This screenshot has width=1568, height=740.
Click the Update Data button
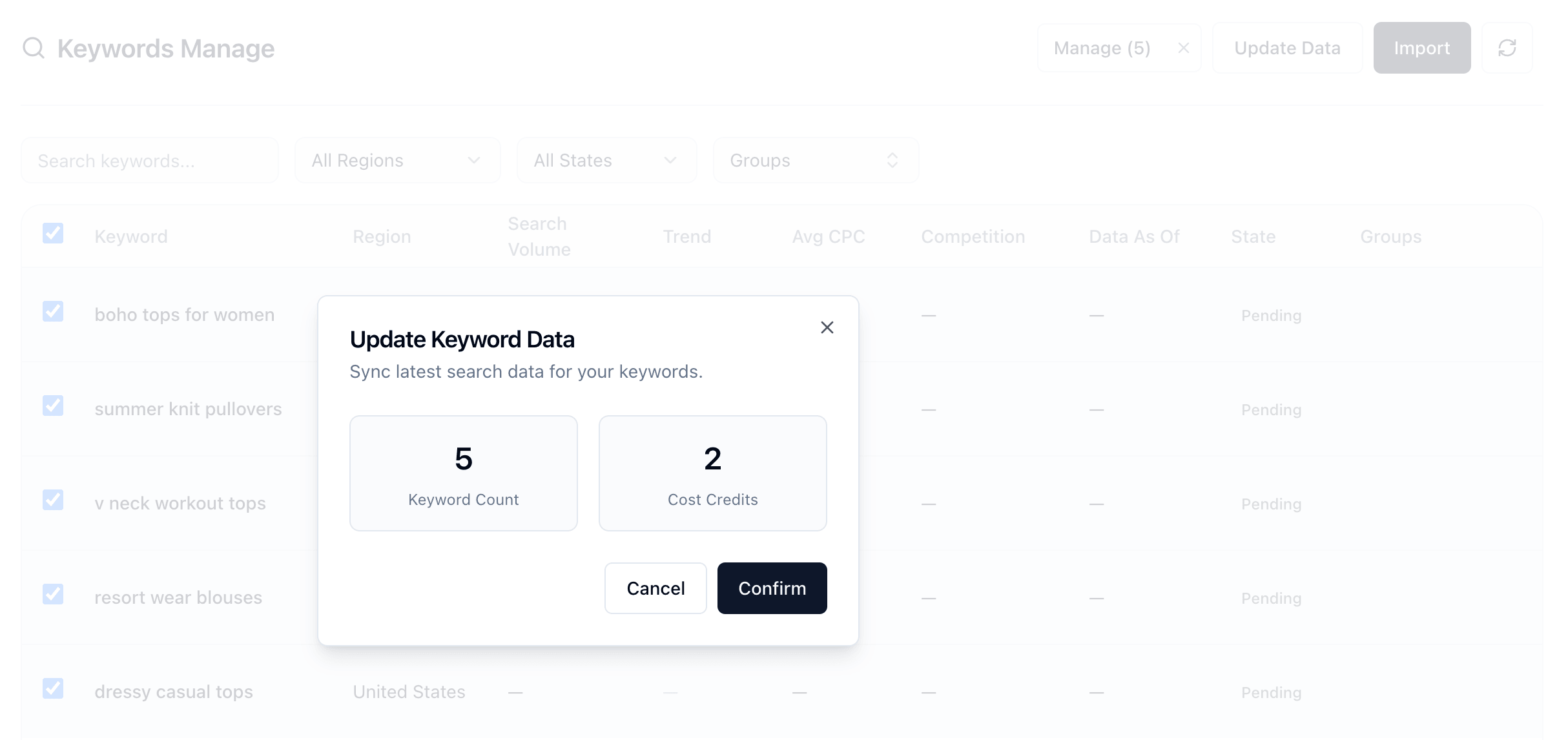[x=1287, y=48]
